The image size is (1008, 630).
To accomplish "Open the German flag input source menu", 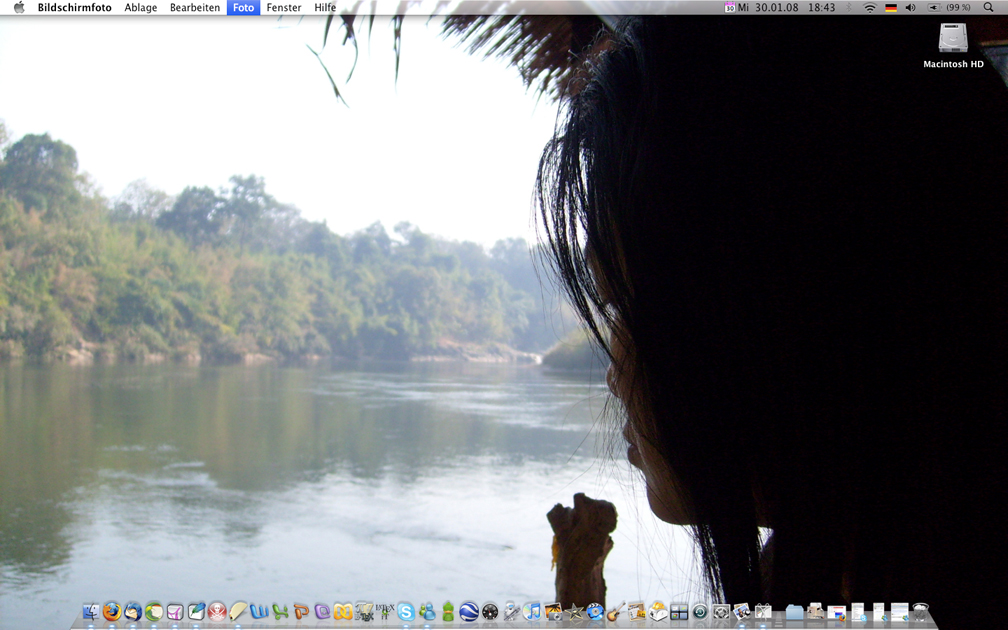I will pyautogui.click(x=890, y=8).
